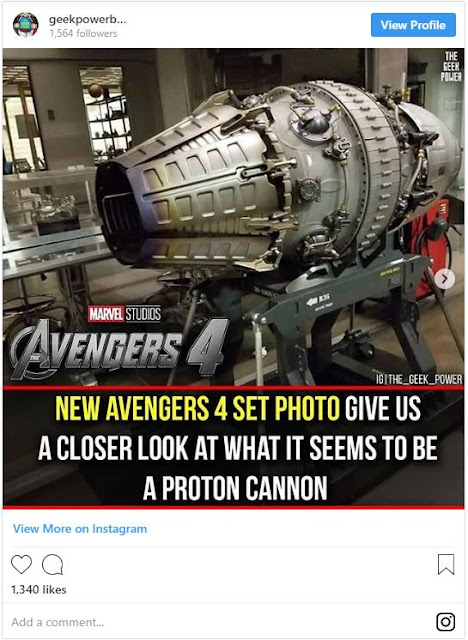Click the IG|THE_GEEK_POWER credit text
This screenshot has width=468, height=640.
(x=419, y=380)
